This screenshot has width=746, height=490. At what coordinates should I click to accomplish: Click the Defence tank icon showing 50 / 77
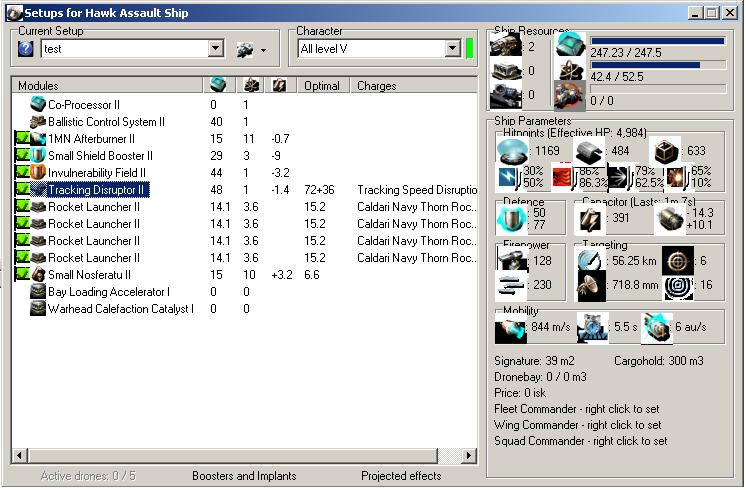(511, 219)
